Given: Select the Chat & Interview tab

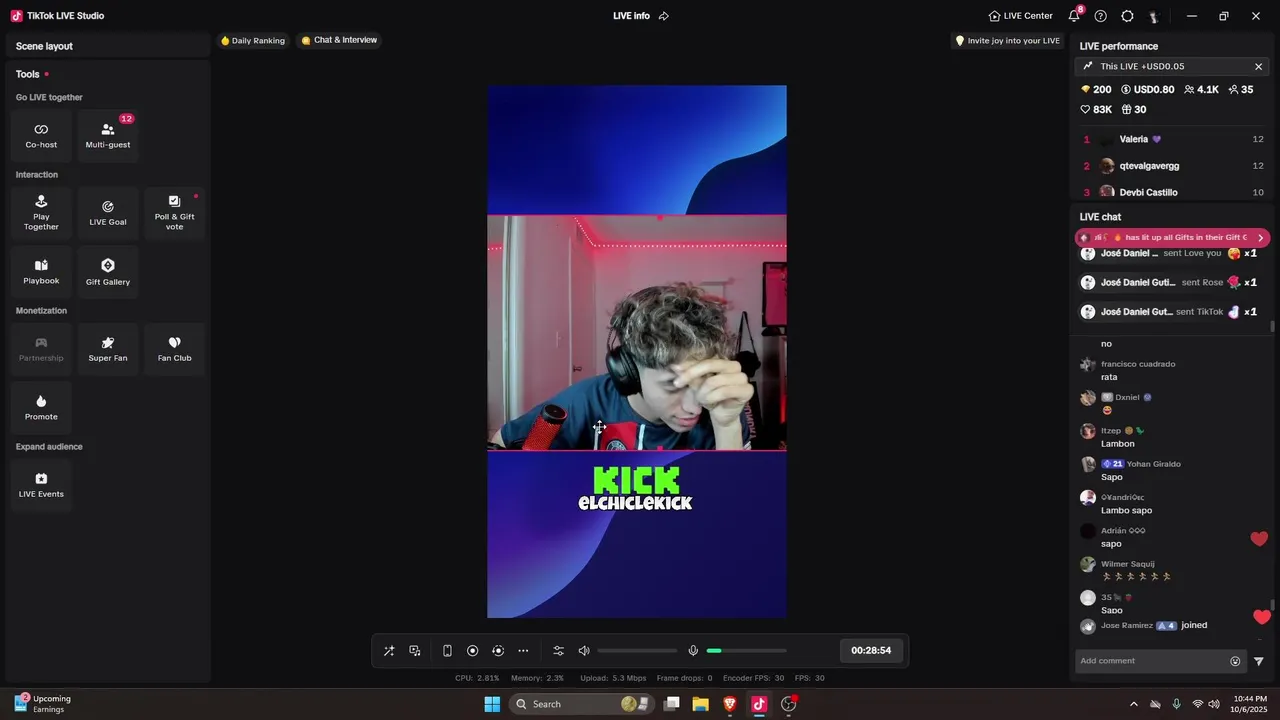Looking at the screenshot, I should point(340,40).
